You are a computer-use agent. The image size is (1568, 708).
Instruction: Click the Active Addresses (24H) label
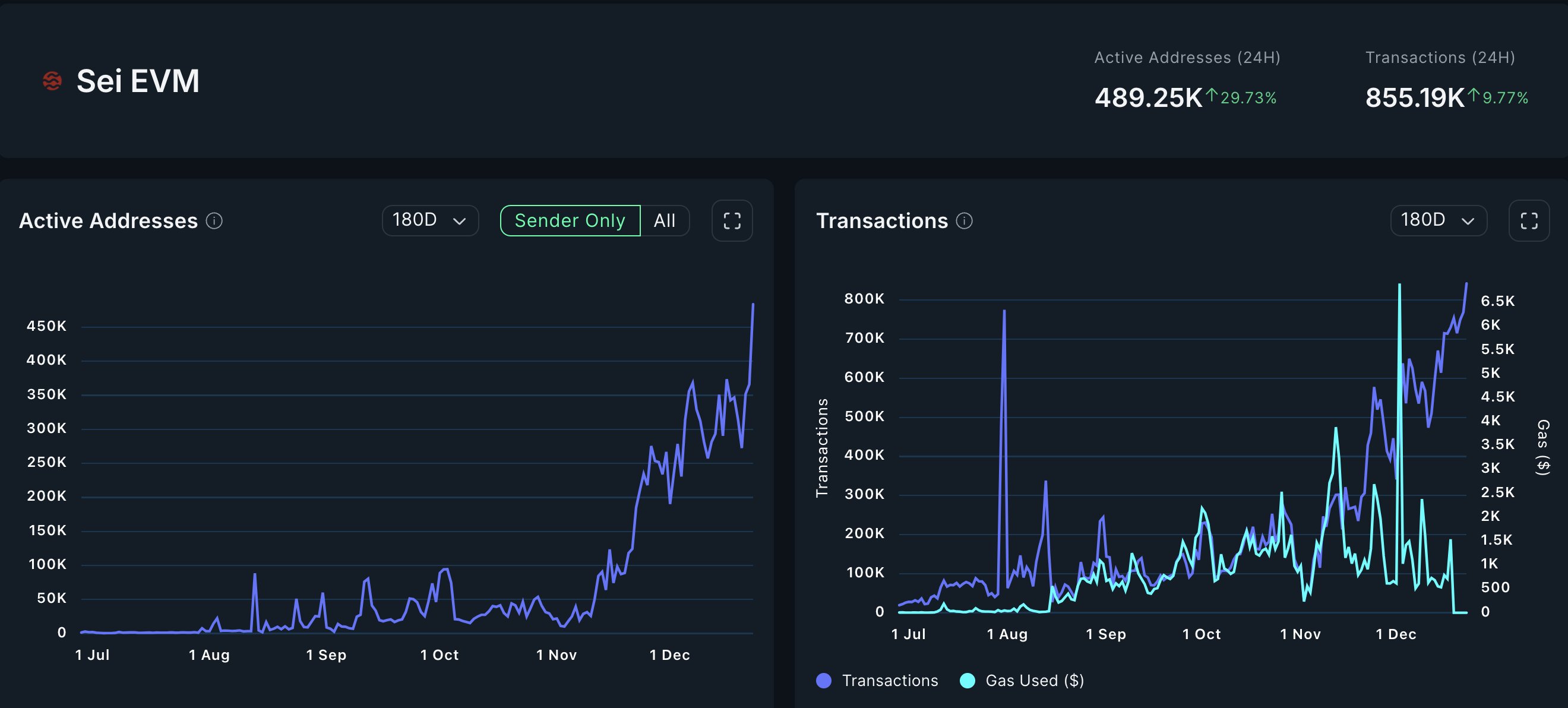pyautogui.click(x=1187, y=57)
